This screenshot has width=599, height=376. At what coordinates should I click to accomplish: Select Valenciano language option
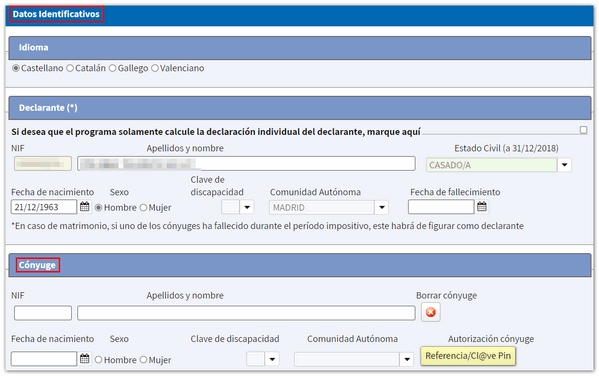pos(155,68)
